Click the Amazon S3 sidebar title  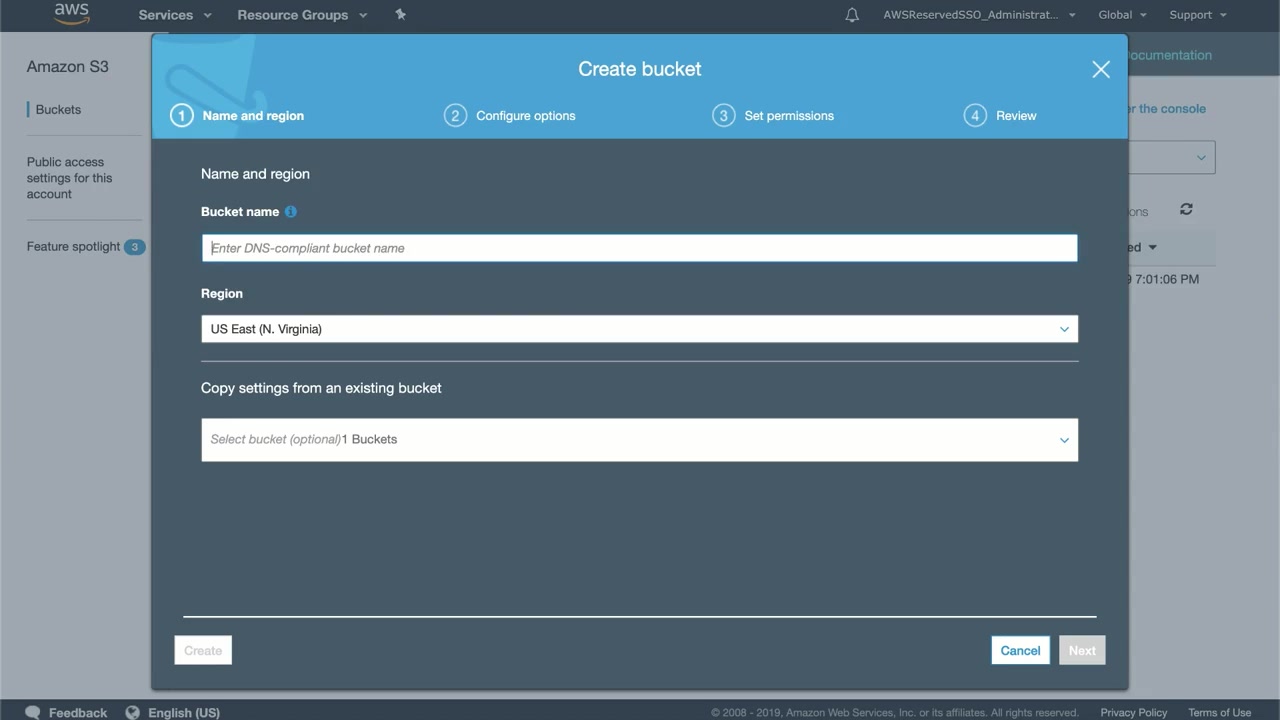pyautogui.click(x=68, y=67)
